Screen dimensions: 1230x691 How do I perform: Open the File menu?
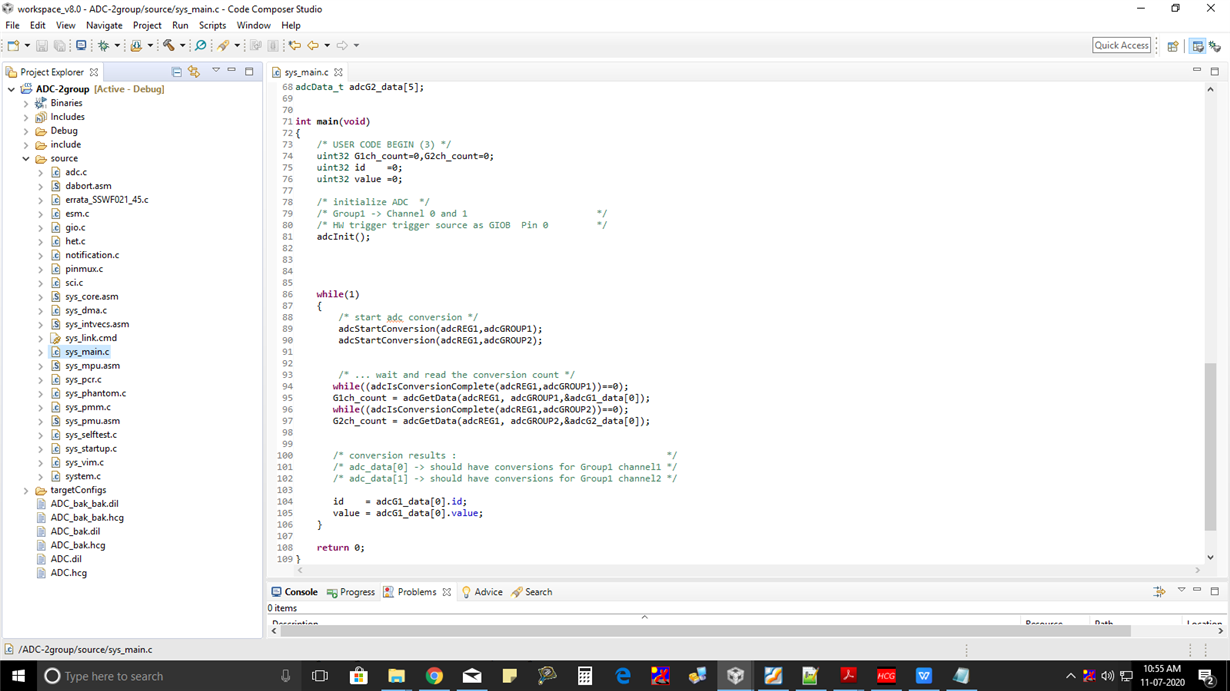pyautogui.click(x=12, y=25)
